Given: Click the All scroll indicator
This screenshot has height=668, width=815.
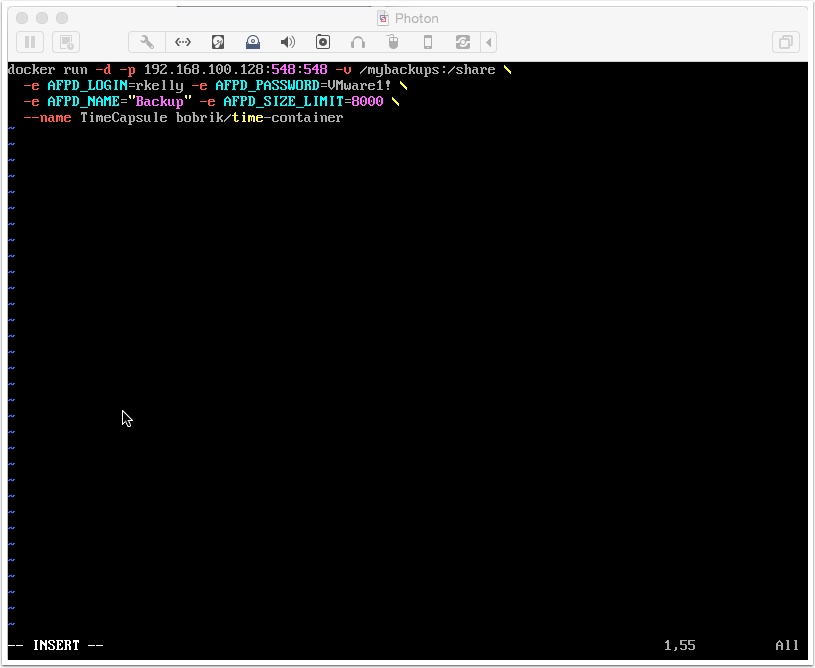Looking at the screenshot, I should point(787,646).
